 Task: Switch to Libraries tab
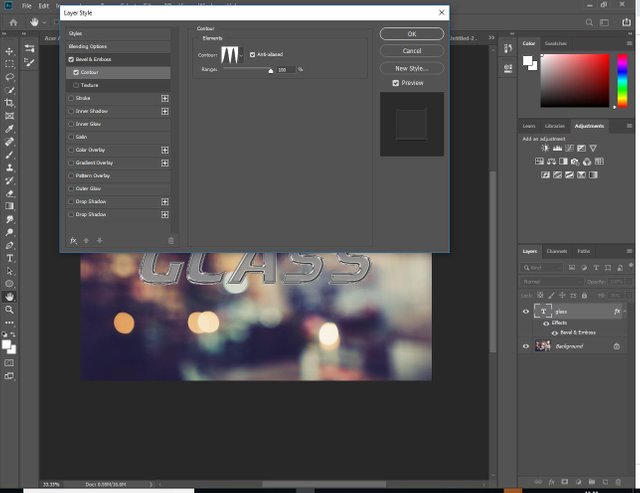(554, 126)
